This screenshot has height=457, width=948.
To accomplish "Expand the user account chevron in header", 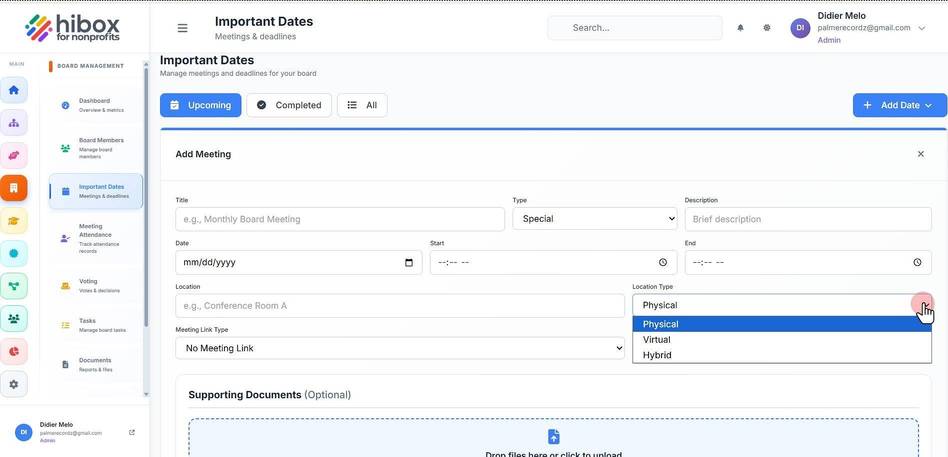I will [x=921, y=28].
